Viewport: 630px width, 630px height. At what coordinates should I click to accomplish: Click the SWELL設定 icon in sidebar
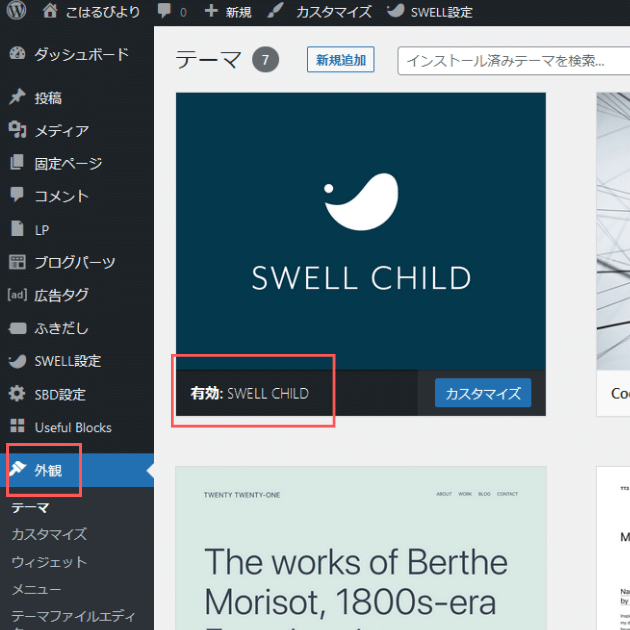pyautogui.click(x=17, y=361)
